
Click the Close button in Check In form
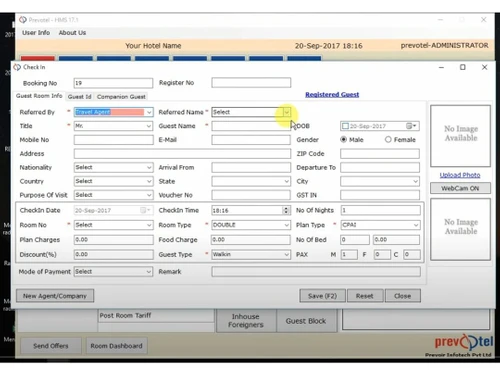[x=403, y=296]
